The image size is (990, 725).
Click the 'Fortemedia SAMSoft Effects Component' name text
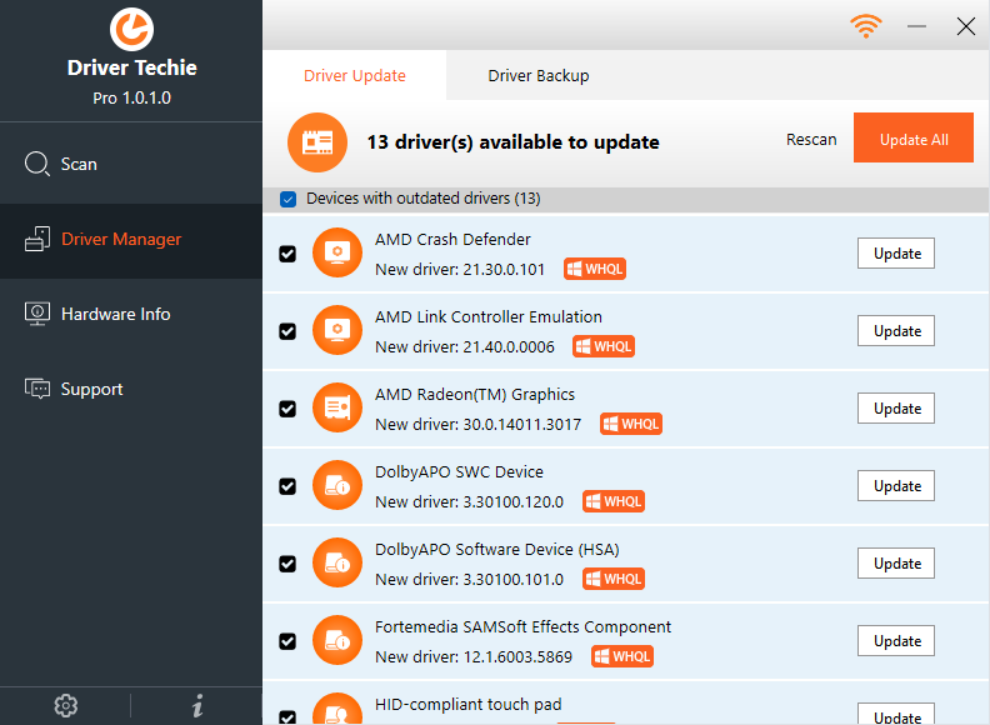coord(523,627)
